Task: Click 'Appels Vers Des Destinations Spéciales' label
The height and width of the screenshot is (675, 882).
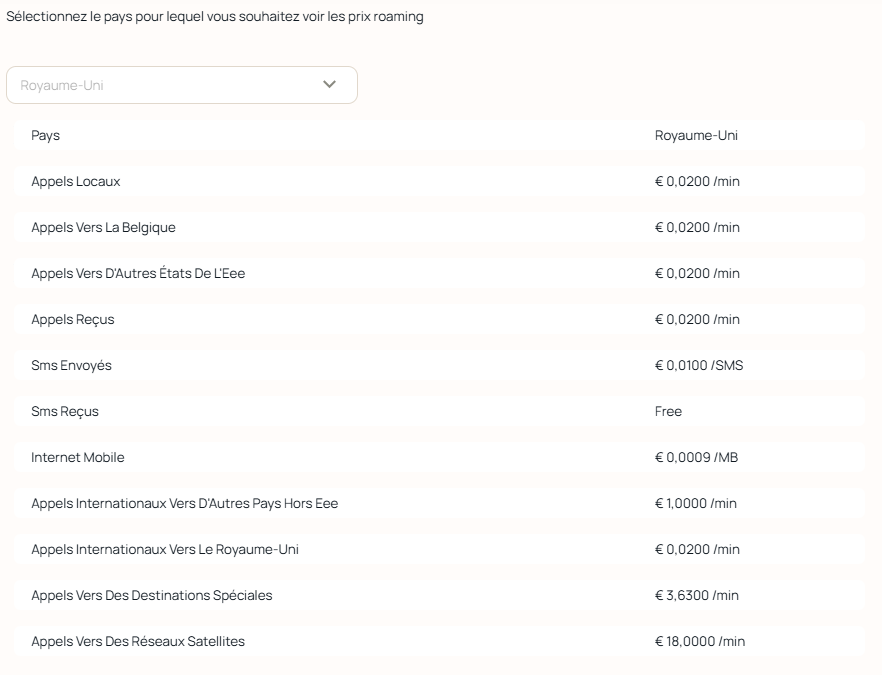Action: point(152,596)
